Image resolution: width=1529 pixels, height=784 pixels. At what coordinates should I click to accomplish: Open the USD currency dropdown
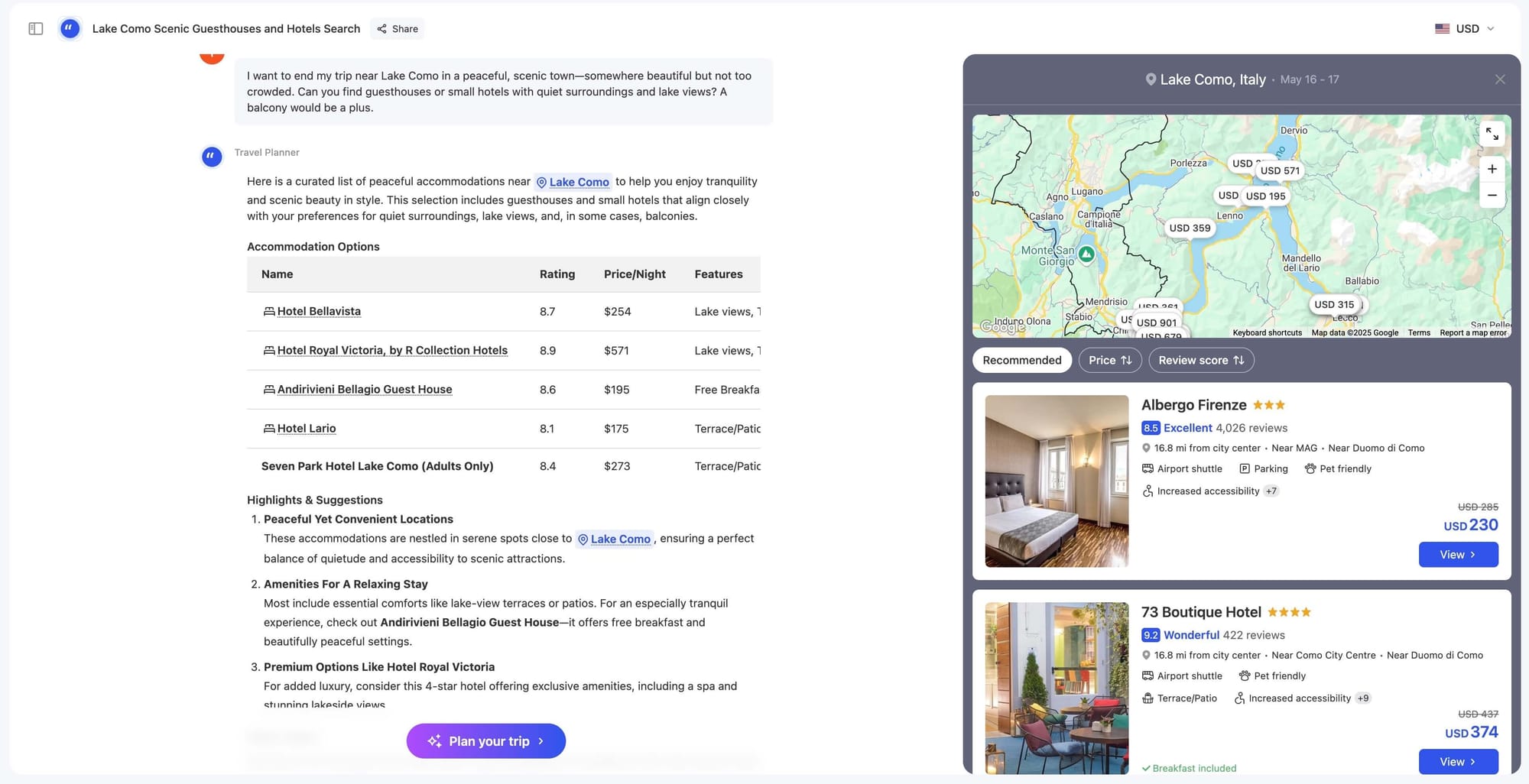(1465, 29)
